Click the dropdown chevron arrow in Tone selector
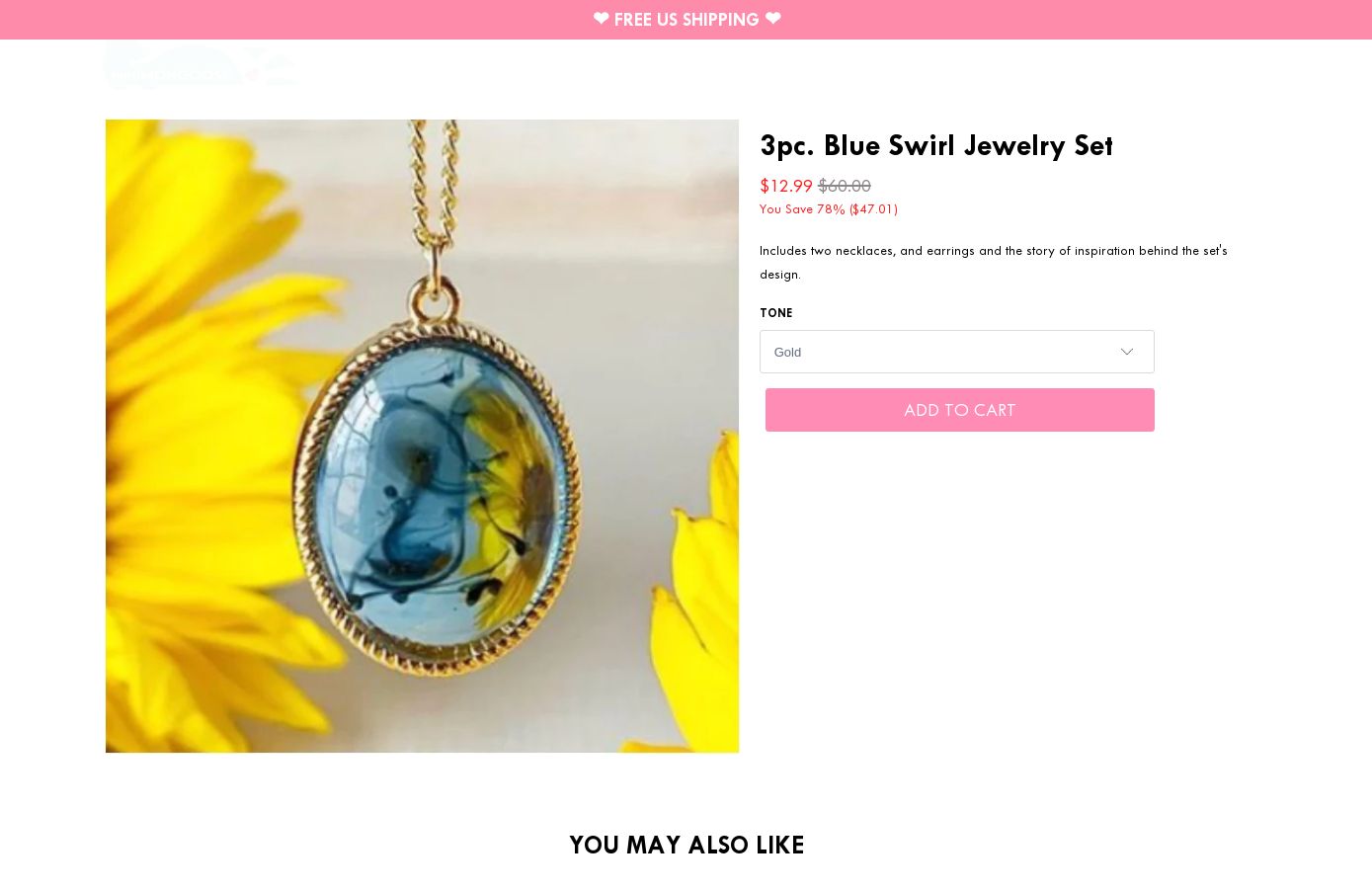 (x=1126, y=352)
